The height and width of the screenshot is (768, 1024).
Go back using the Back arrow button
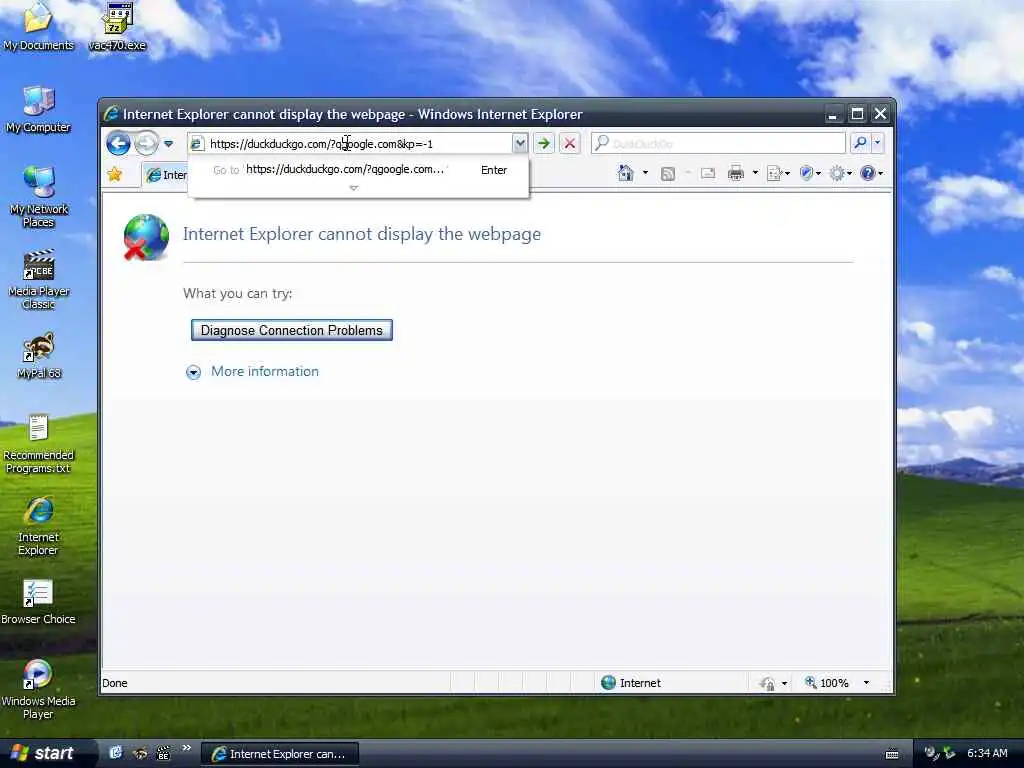118,143
